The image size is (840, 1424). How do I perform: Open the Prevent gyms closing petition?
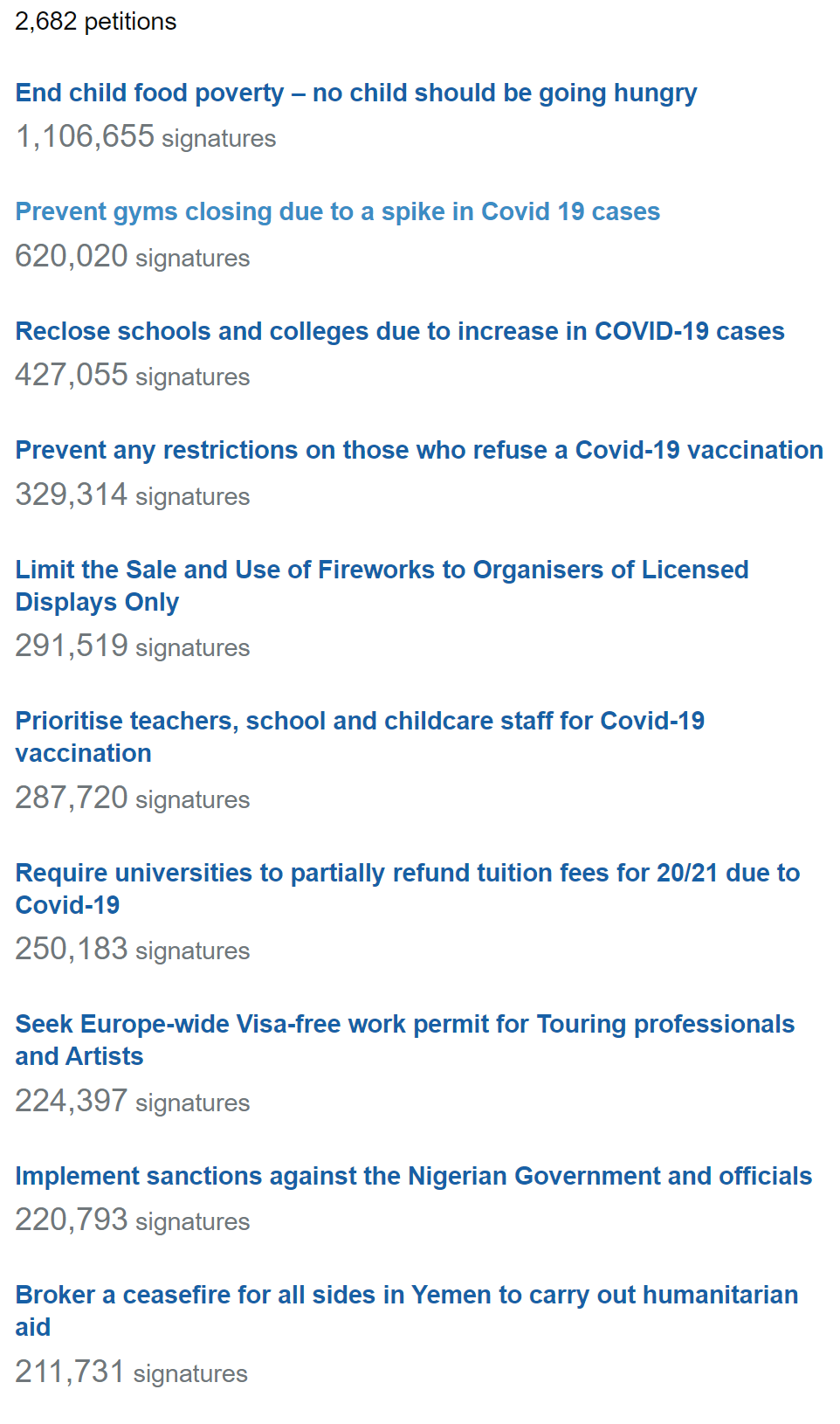(337, 212)
